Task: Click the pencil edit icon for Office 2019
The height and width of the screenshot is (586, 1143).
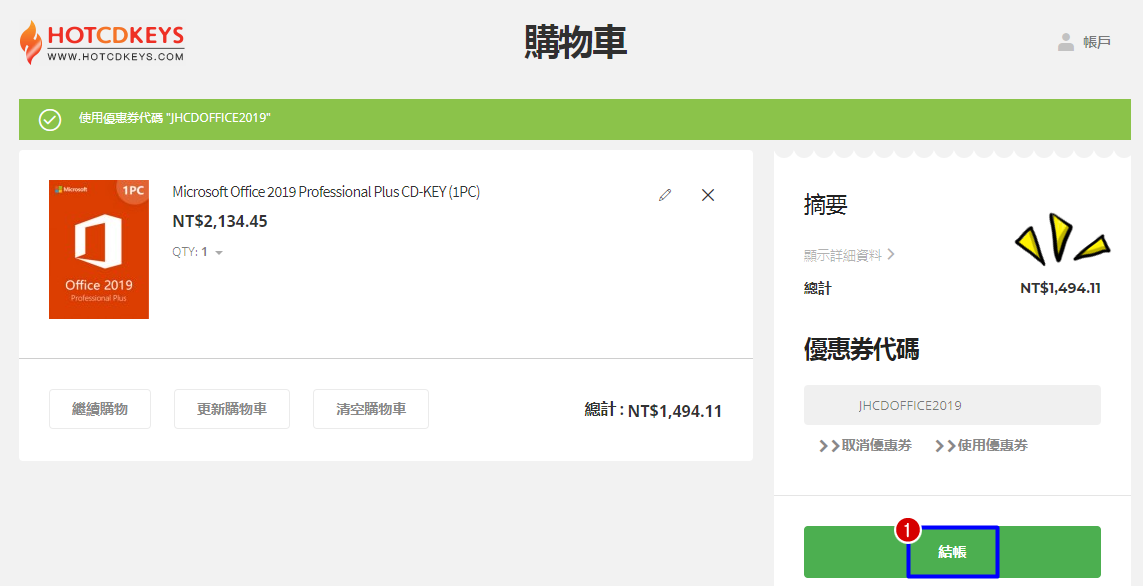Action: coord(665,195)
